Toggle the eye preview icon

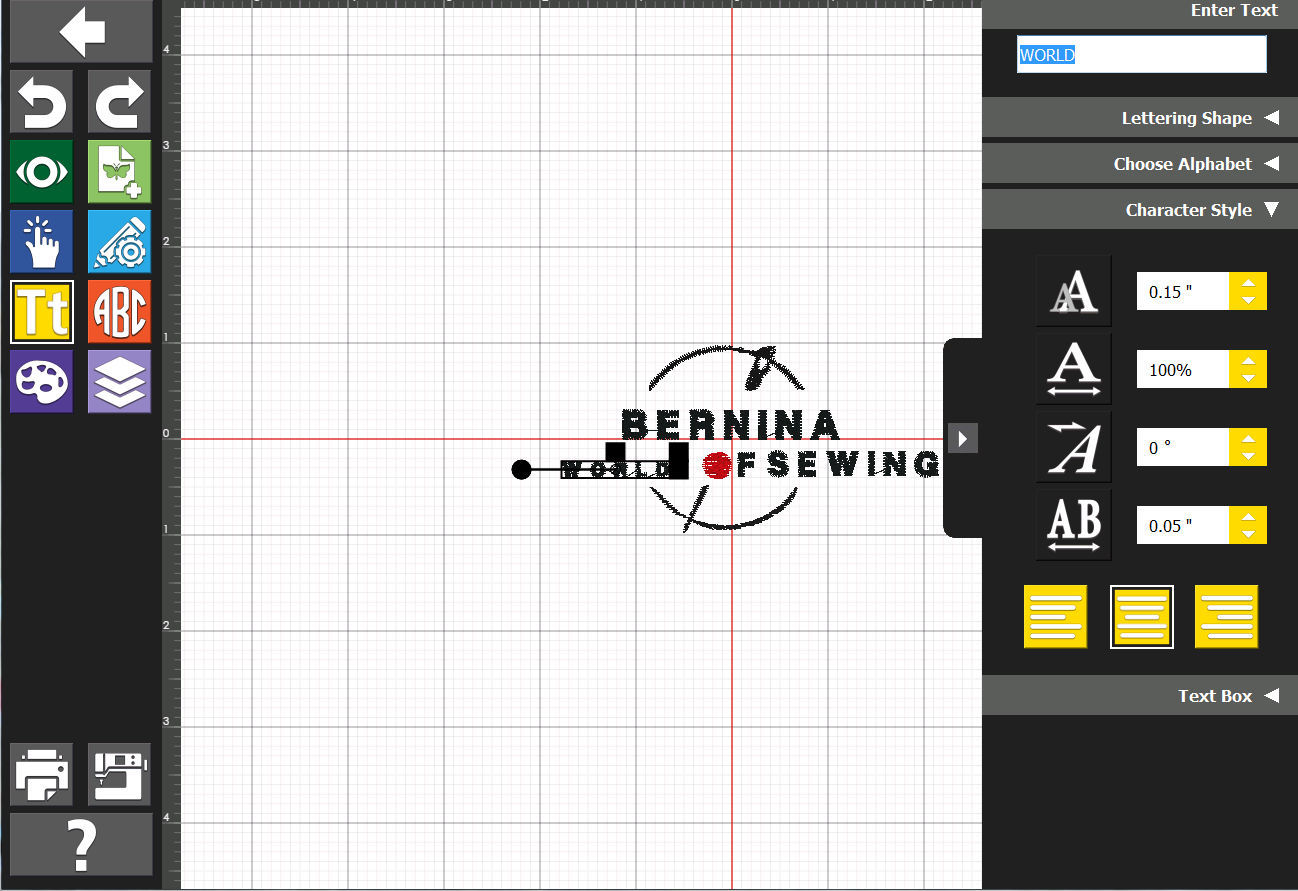pos(42,171)
